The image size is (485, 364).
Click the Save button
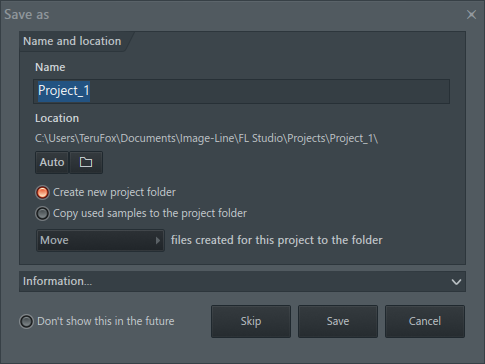click(338, 321)
